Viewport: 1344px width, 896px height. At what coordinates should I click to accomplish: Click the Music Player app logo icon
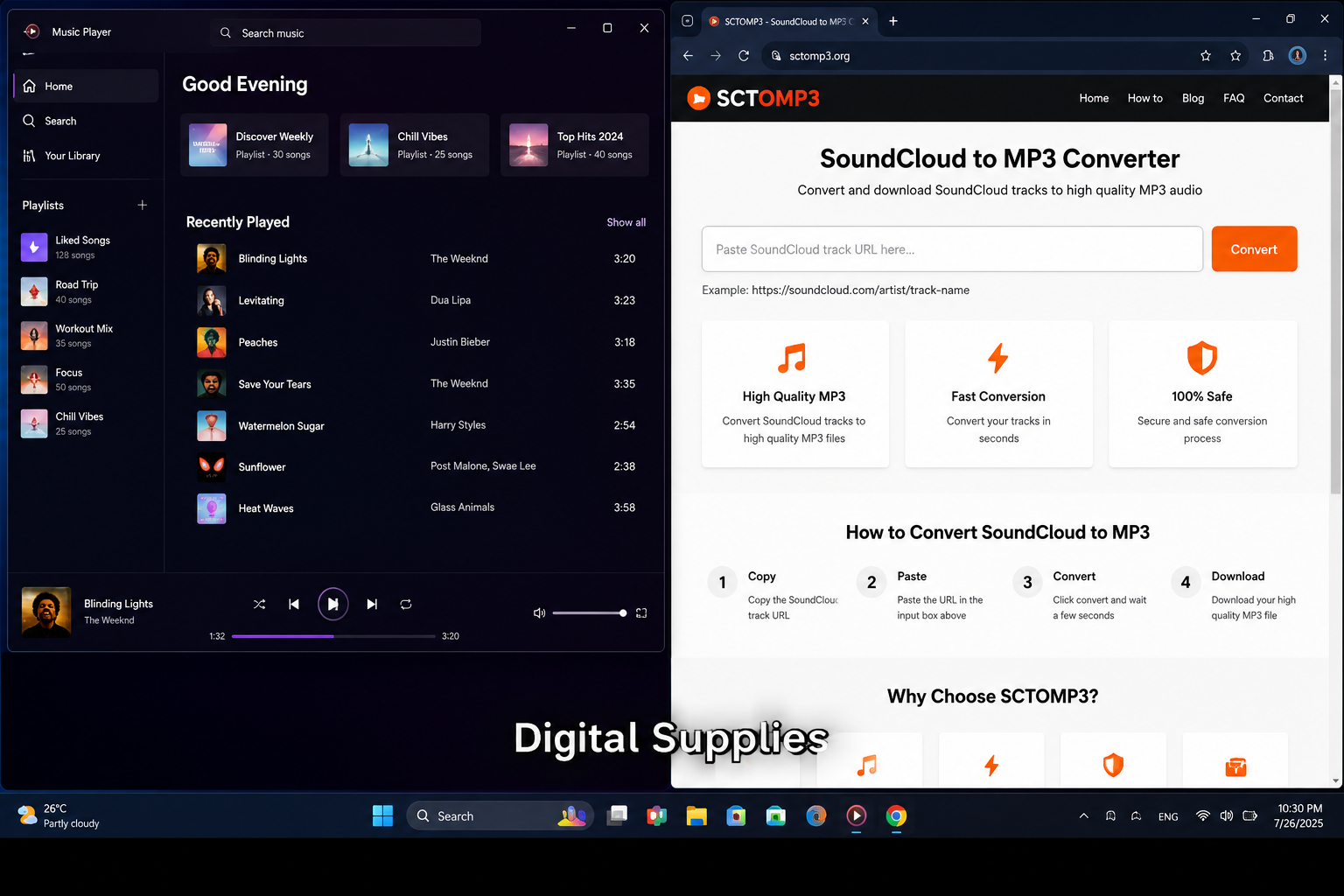pos(31,31)
